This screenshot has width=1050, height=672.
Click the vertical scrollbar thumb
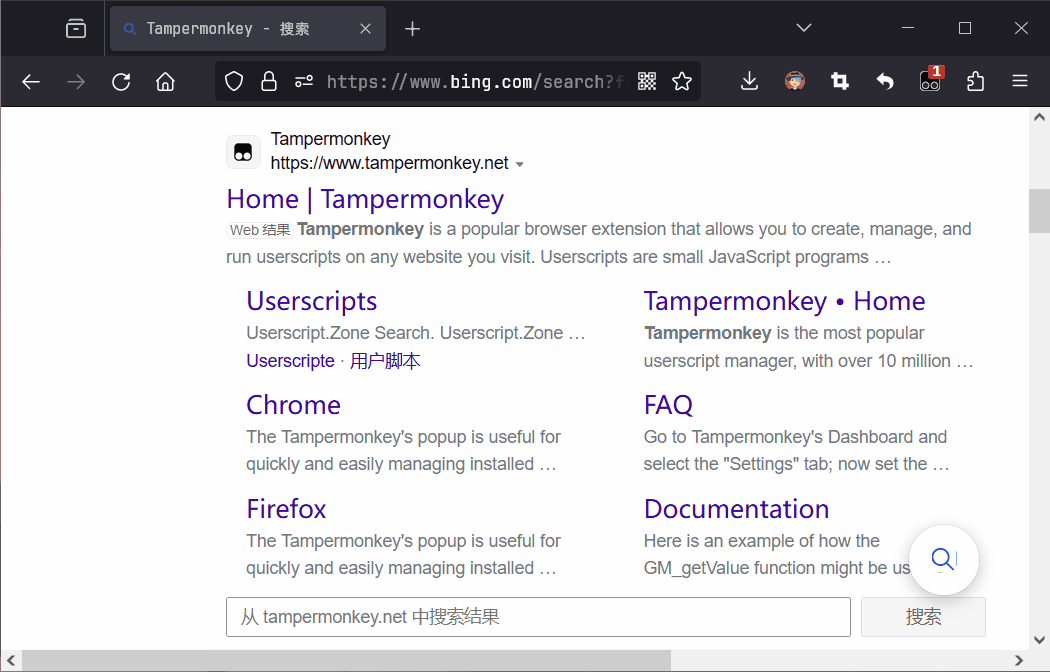pos(1039,211)
